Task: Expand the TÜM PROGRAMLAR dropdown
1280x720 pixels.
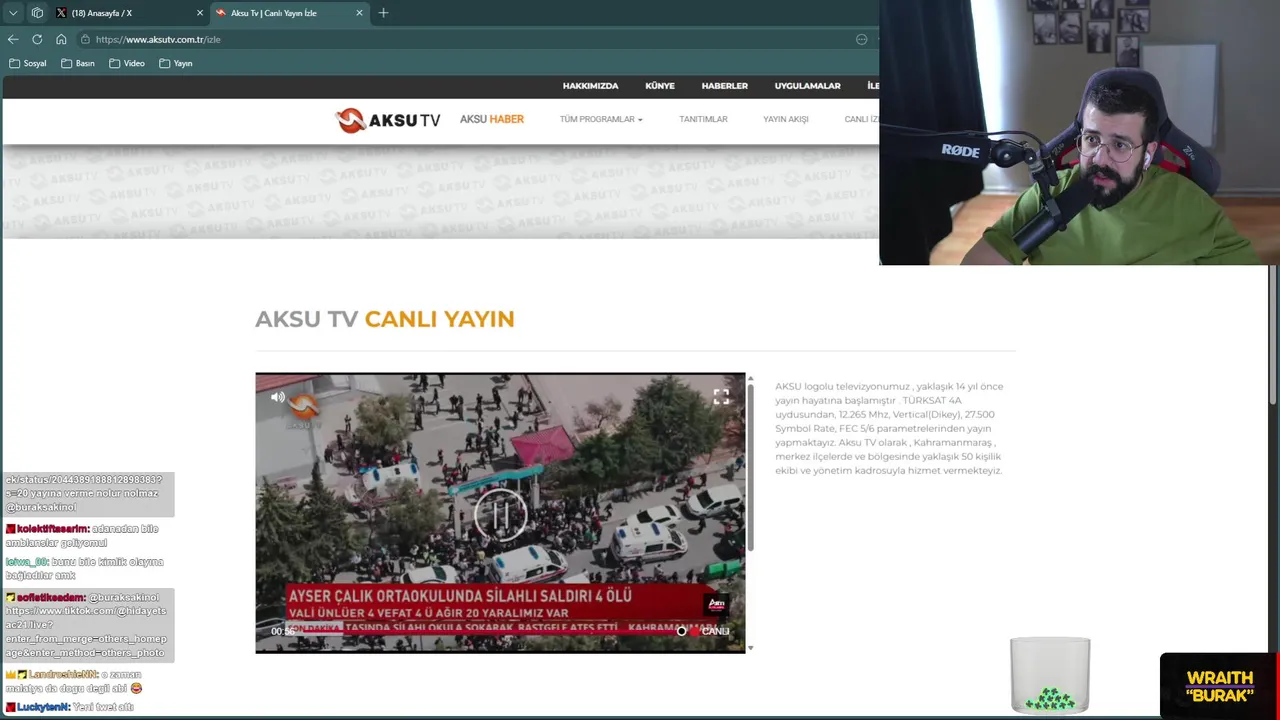Action: coord(601,119)
